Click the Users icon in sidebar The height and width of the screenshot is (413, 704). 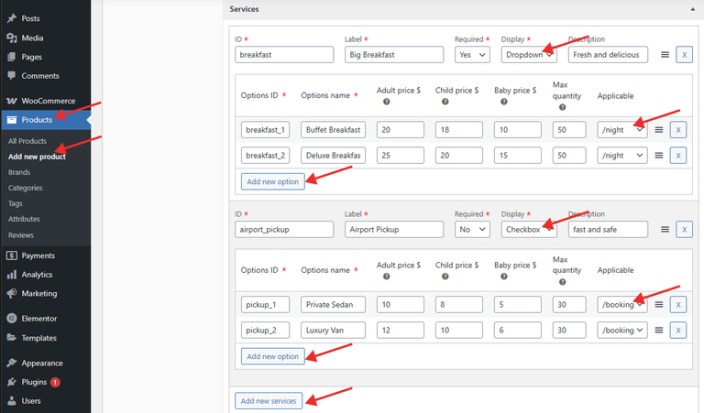(x=12, y=400)
